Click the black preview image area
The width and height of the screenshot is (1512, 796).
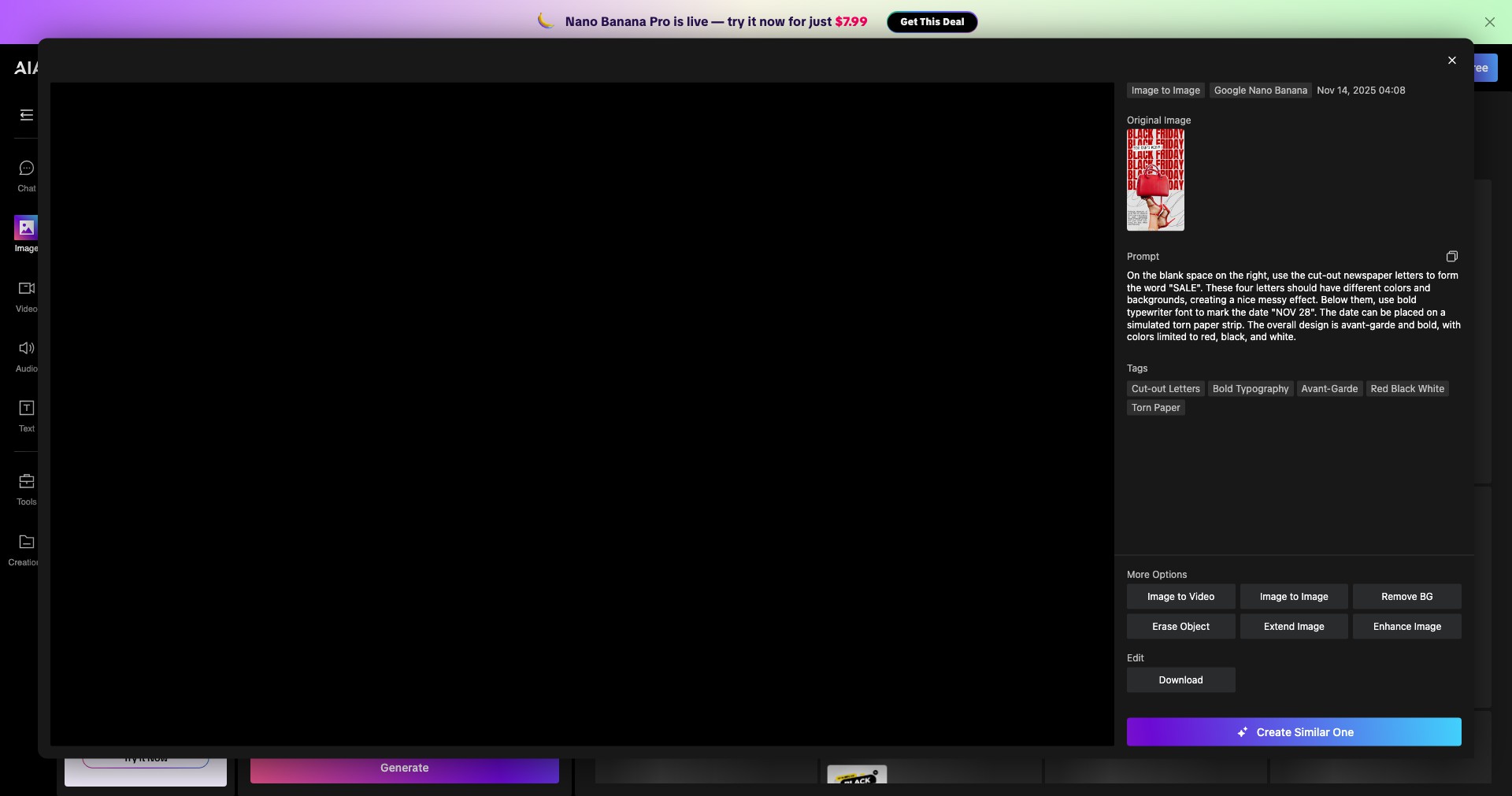[x=582, y=414]
